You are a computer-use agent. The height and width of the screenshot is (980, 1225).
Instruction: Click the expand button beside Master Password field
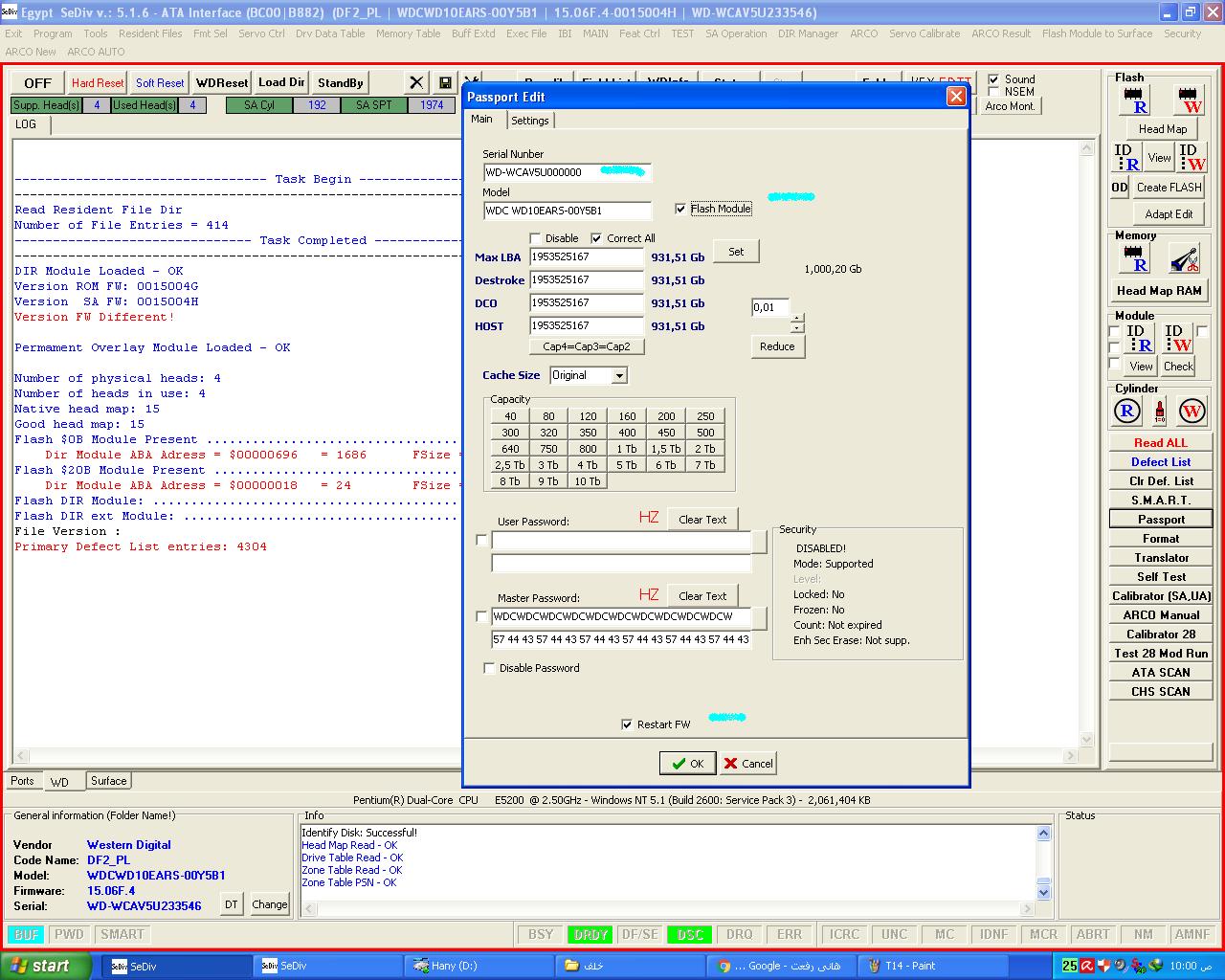pyautogui.click(x=760, y=618)
